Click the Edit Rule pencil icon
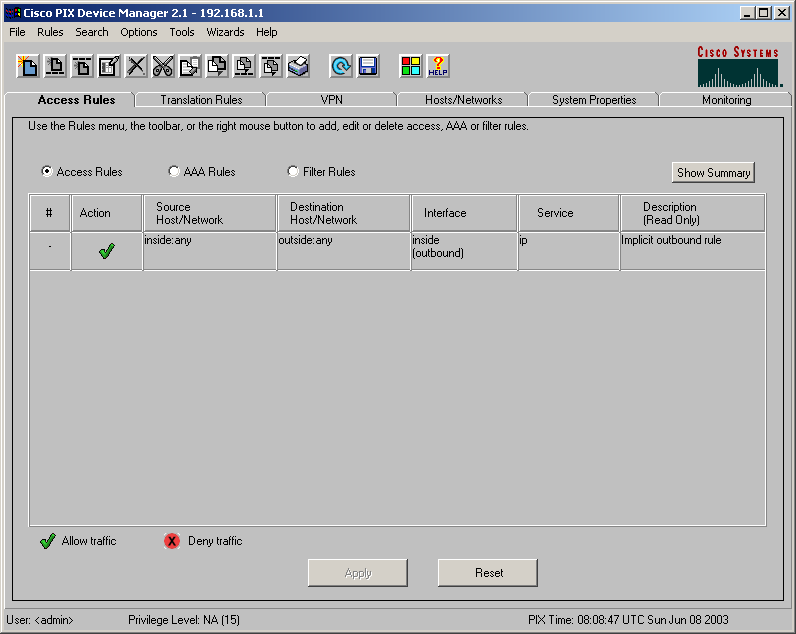This screenshot has height=634, width=796. pyautogui.click(x=109, y=66)
